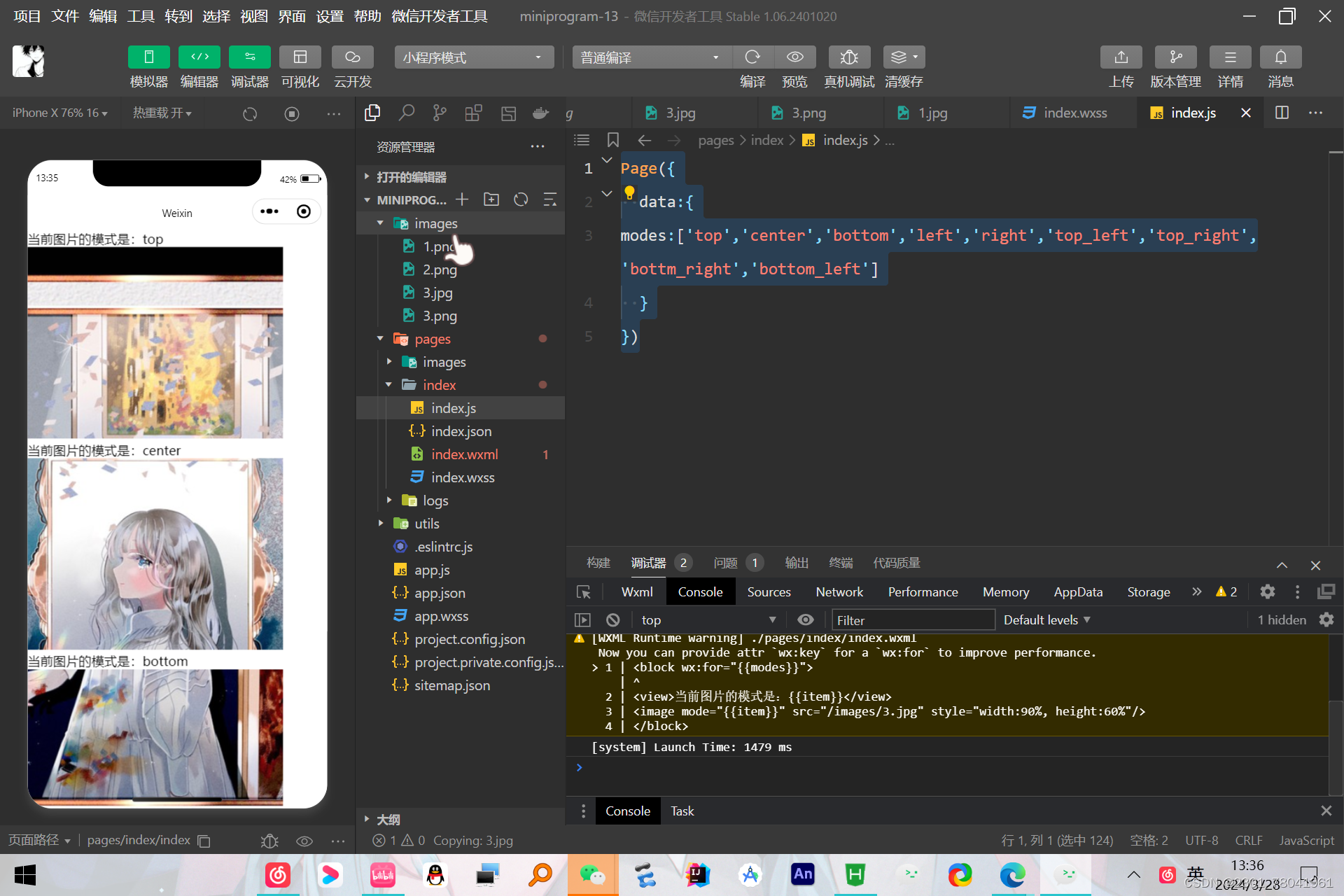Click the Preview eye icon
This screenshot has width=1344, height=896.
coord(795,57)
